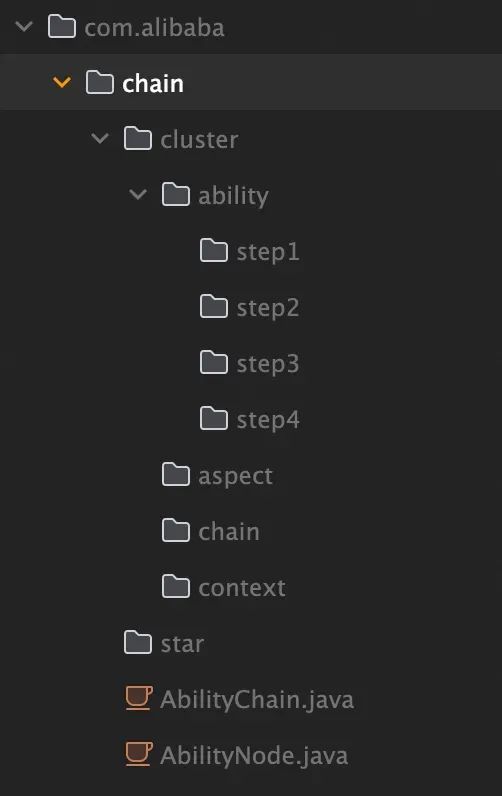Image resolution: width=502 pixels, height=796 pixels.
Task: Open the AbilityChain.java file
Action: 257,699
